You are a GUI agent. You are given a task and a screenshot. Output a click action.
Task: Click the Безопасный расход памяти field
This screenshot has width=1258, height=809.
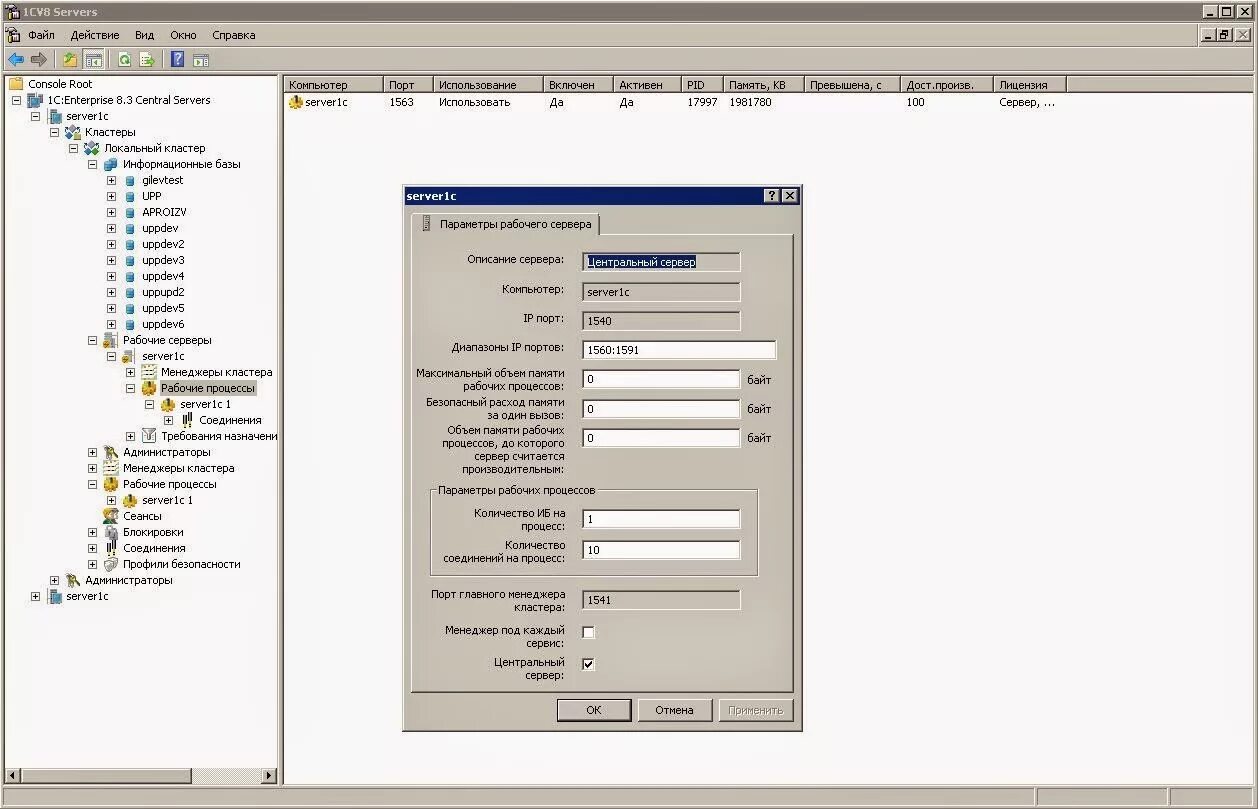661,408
